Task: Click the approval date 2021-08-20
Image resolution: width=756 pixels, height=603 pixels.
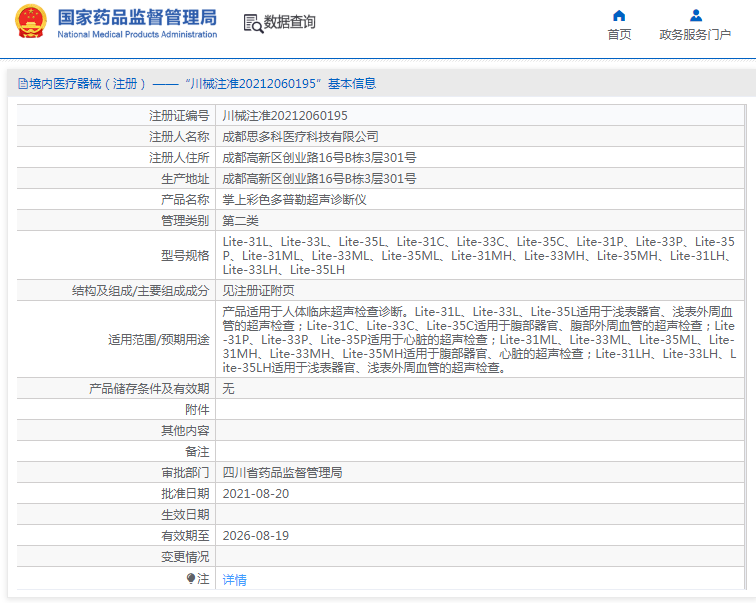Action: click(255, 493)
